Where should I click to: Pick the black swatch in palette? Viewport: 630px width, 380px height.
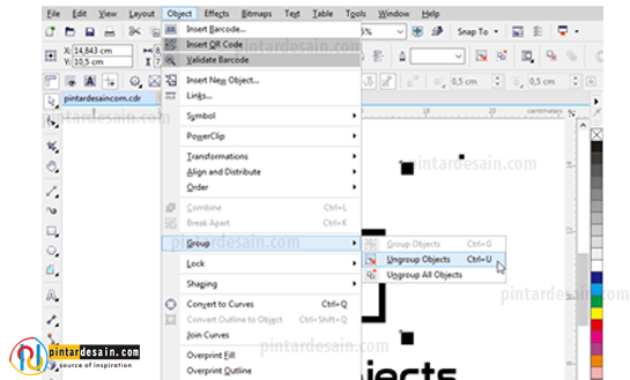tap(597, 146)
